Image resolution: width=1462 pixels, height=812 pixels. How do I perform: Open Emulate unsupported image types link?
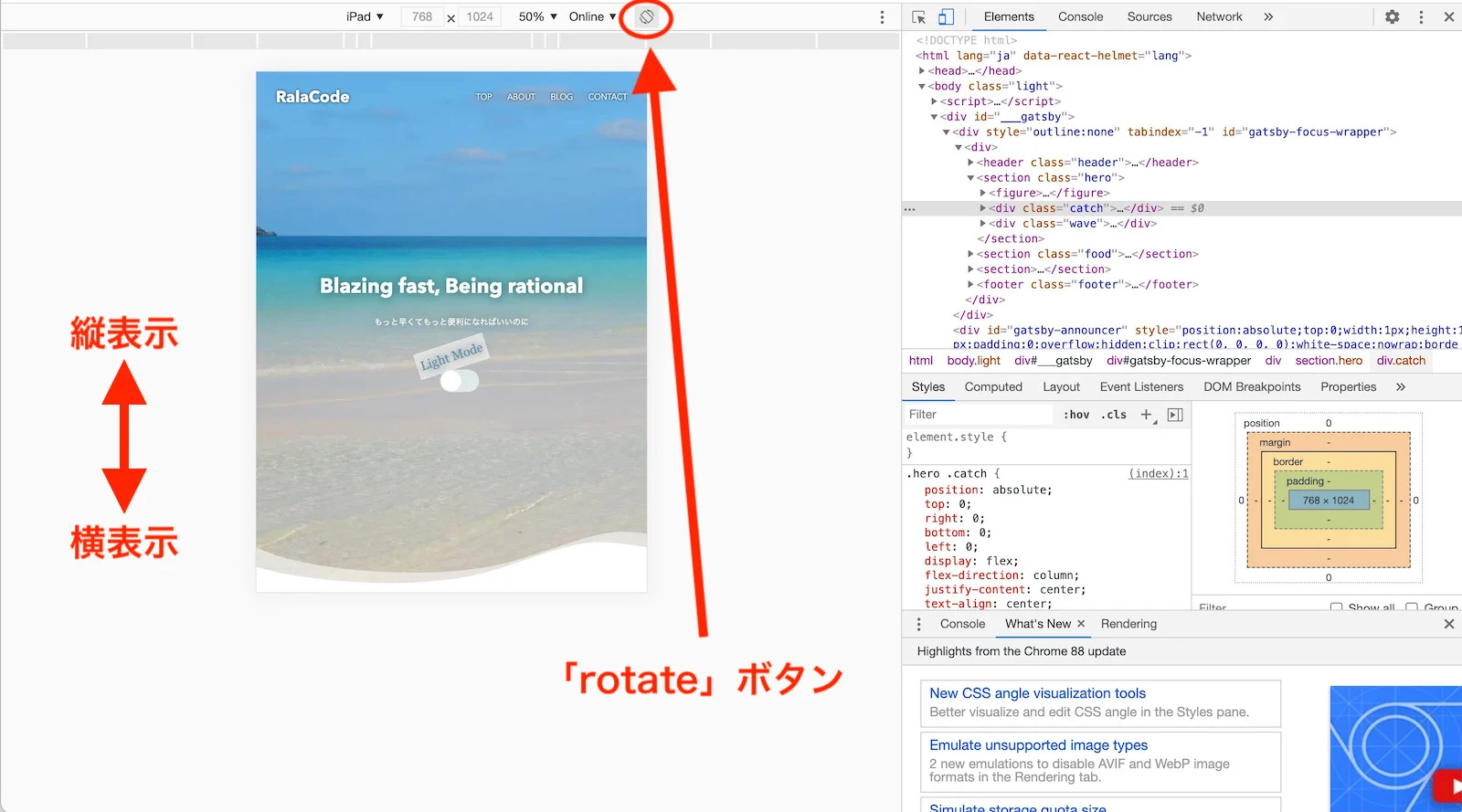1038,745
